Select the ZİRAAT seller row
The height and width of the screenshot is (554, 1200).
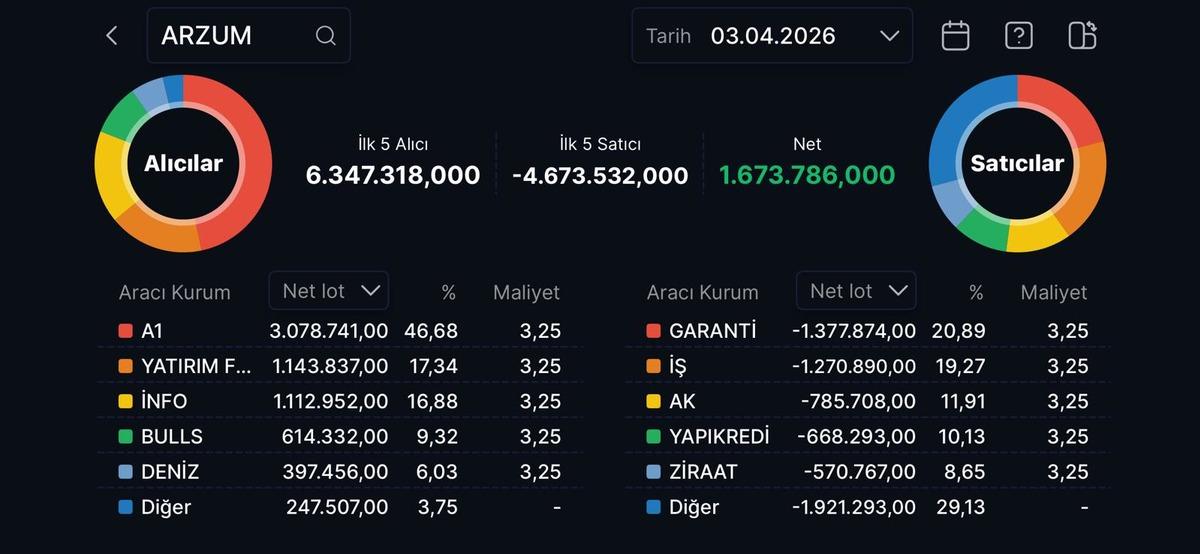pyautogui.click(x=867, y=472)
